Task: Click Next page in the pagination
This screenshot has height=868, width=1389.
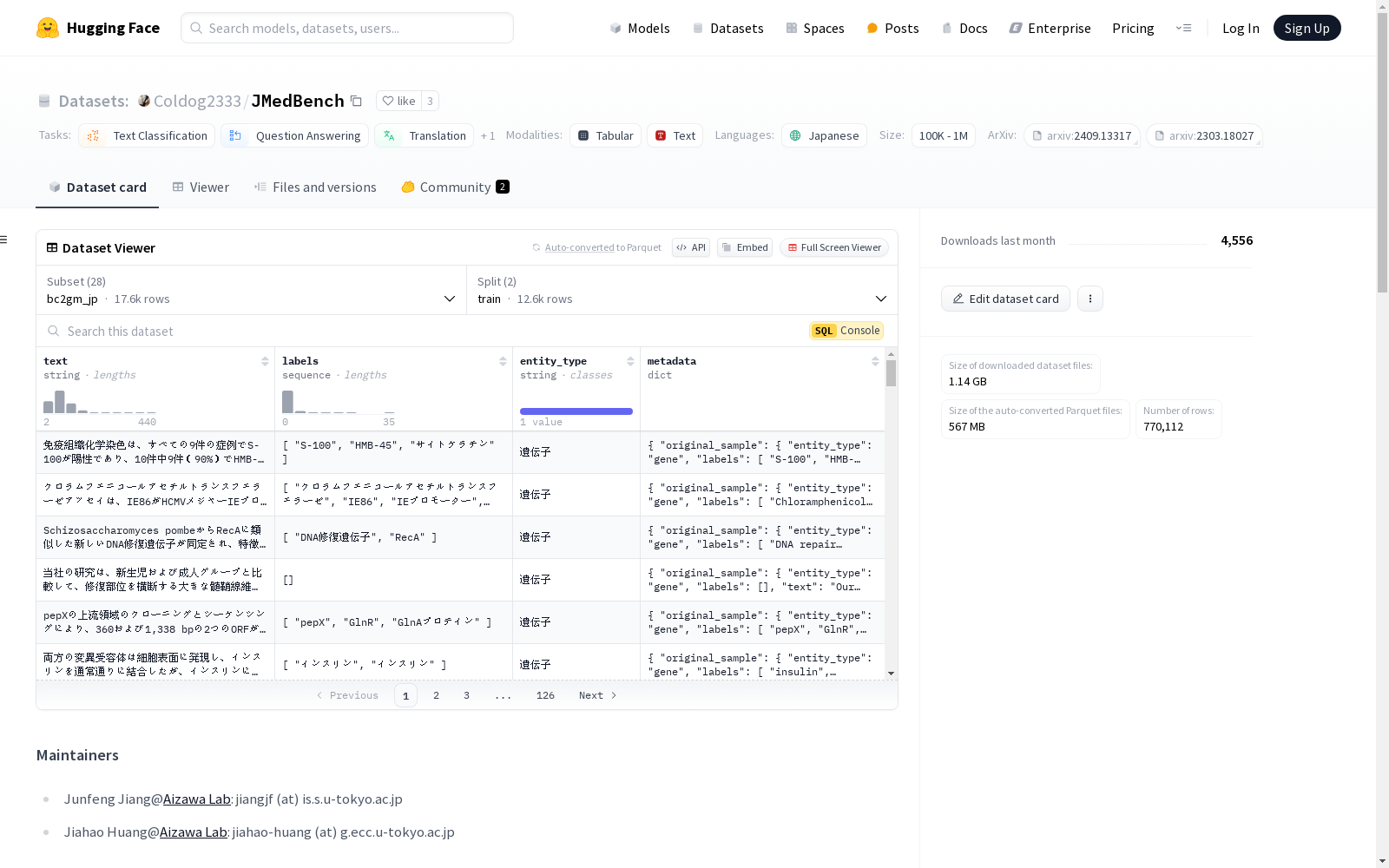Action: tap(598, 695)
